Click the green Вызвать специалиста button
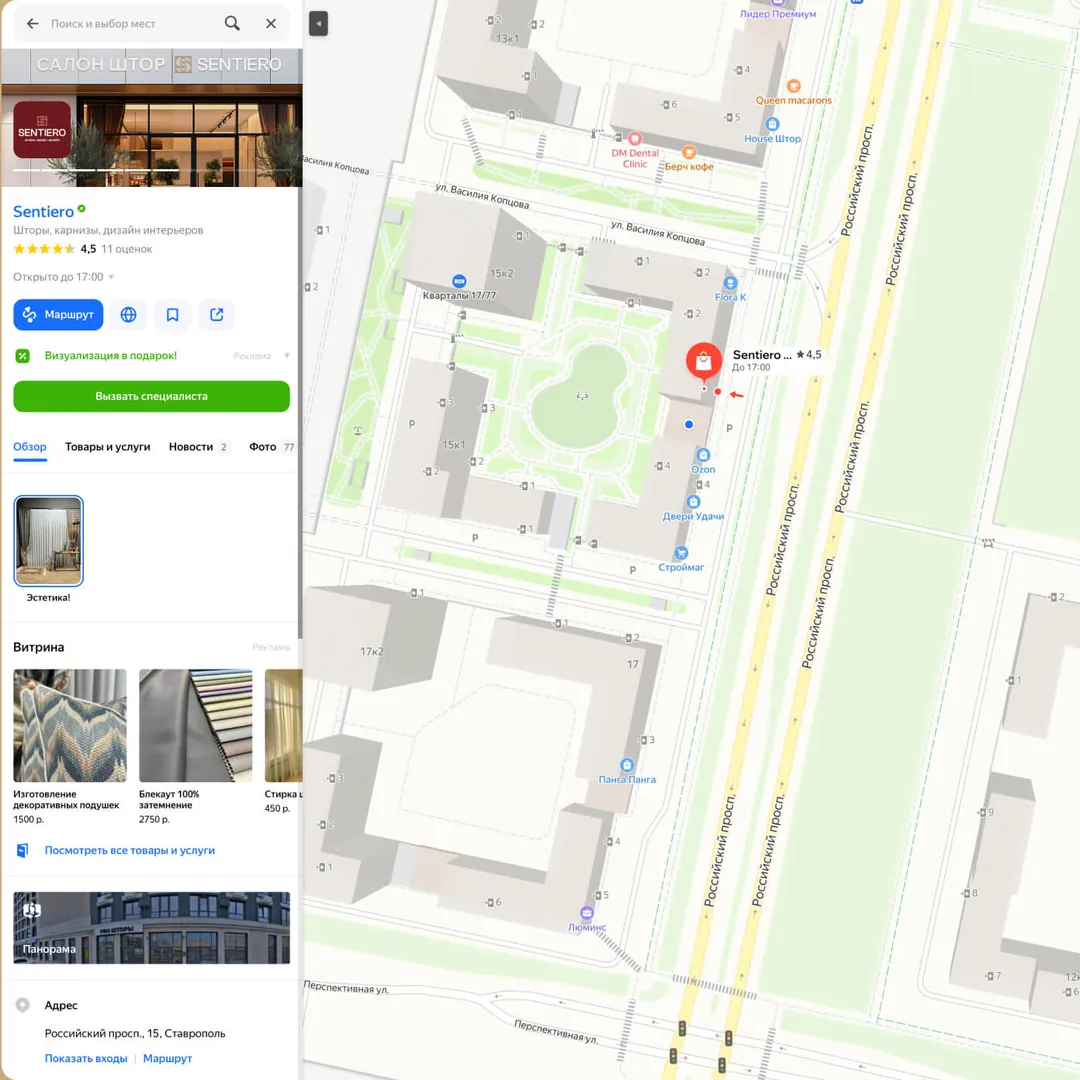1080x1080 pixels. (x=152, y=397)
